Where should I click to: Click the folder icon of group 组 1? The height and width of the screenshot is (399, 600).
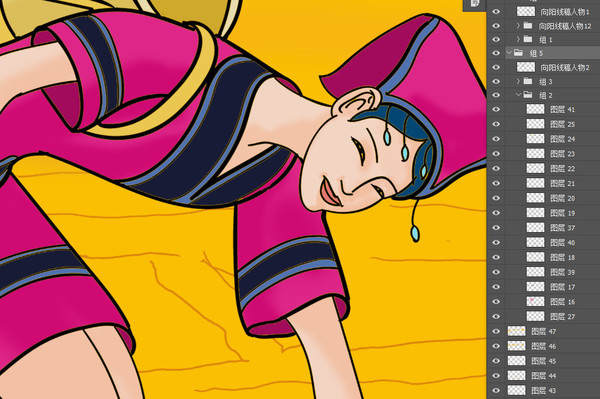[x=528, y=39]
